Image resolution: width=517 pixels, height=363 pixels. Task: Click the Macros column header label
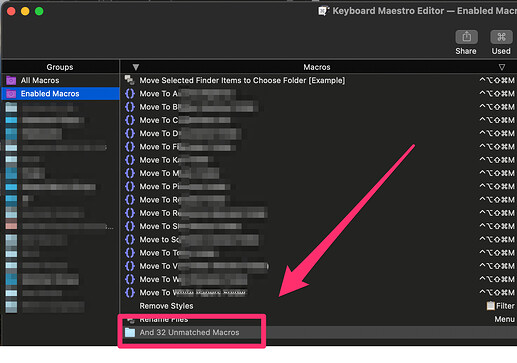tap(317, 67)
